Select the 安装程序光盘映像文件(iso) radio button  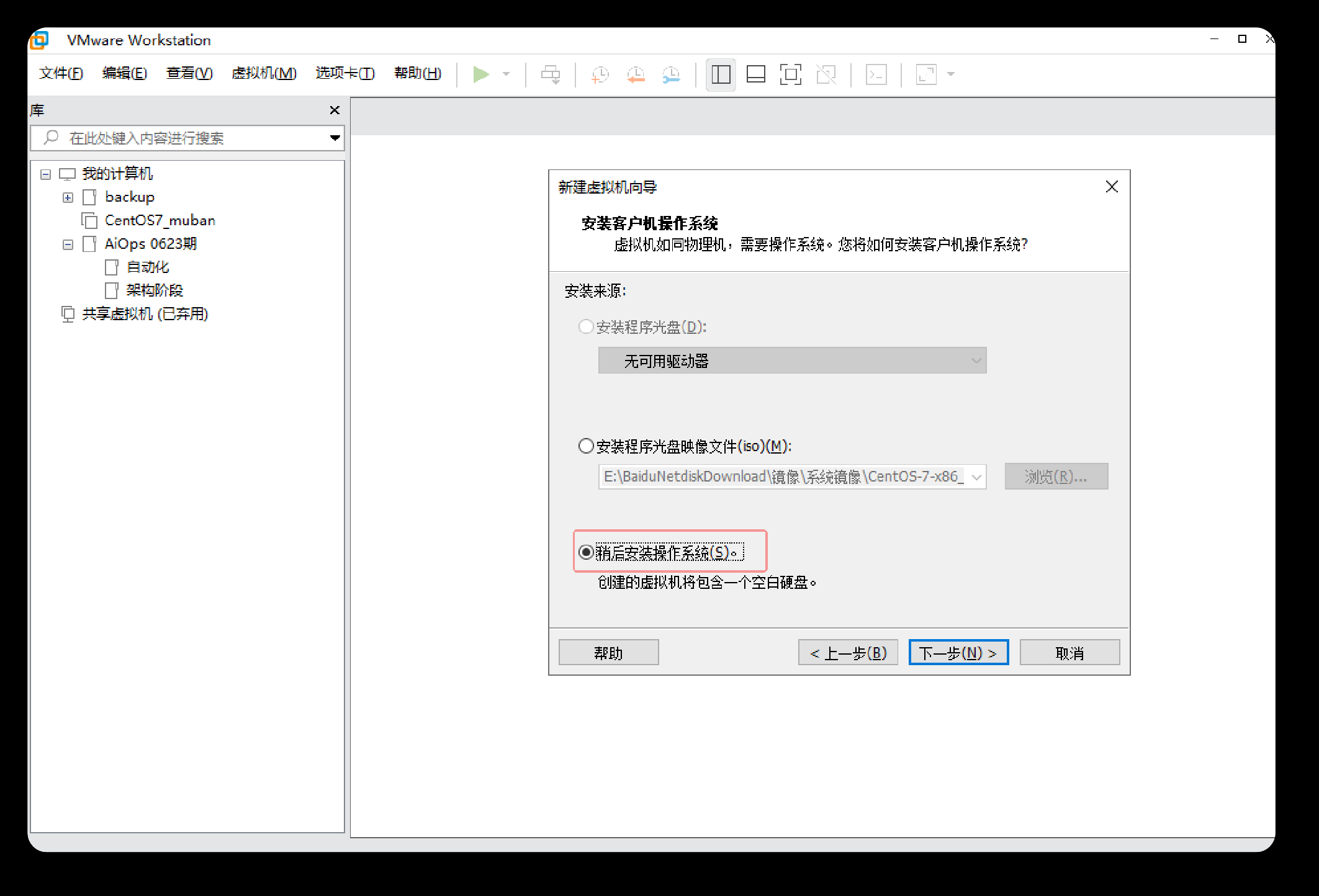tap(586, 446)
